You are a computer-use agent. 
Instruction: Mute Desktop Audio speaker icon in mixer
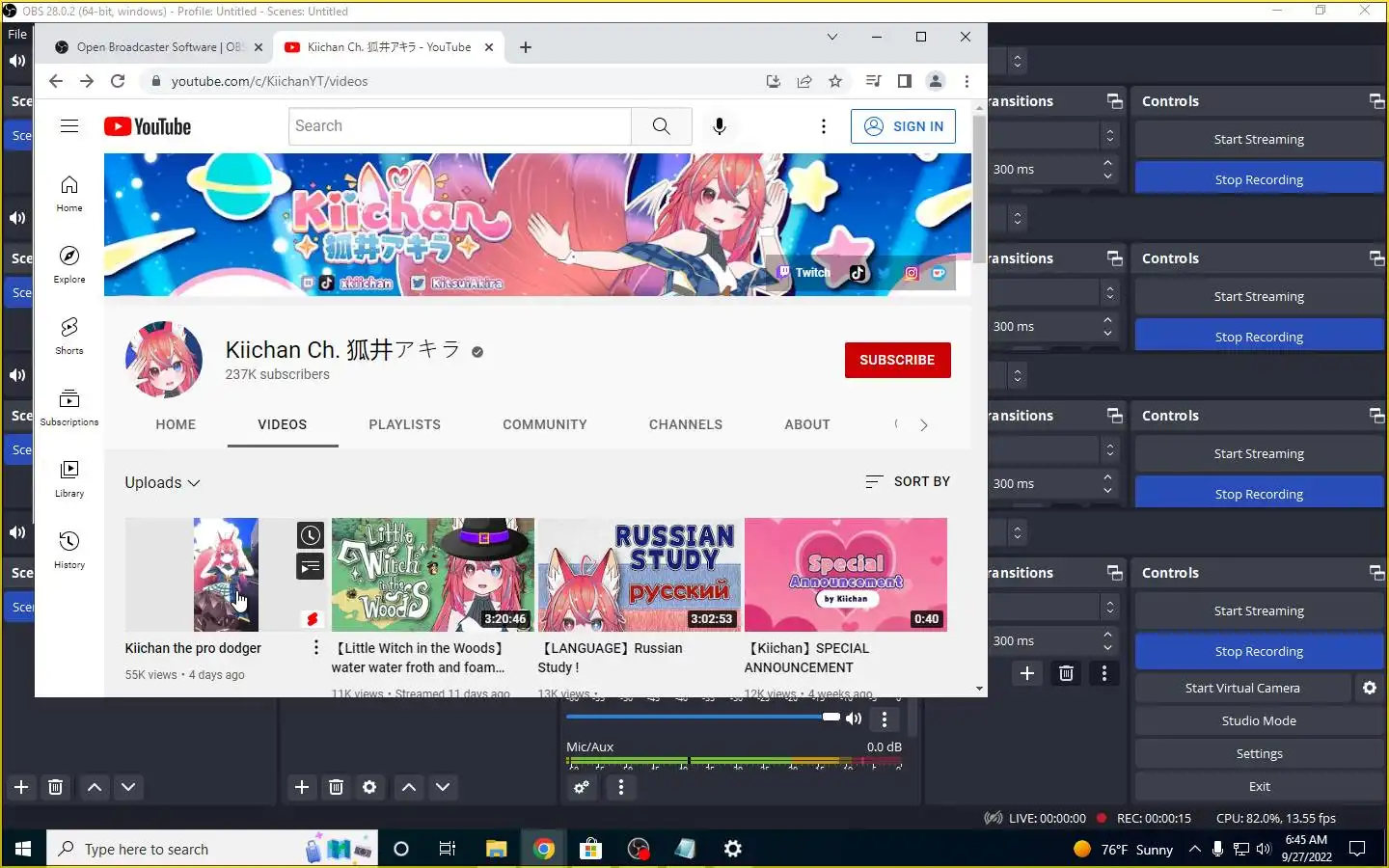tap(854, 719)
